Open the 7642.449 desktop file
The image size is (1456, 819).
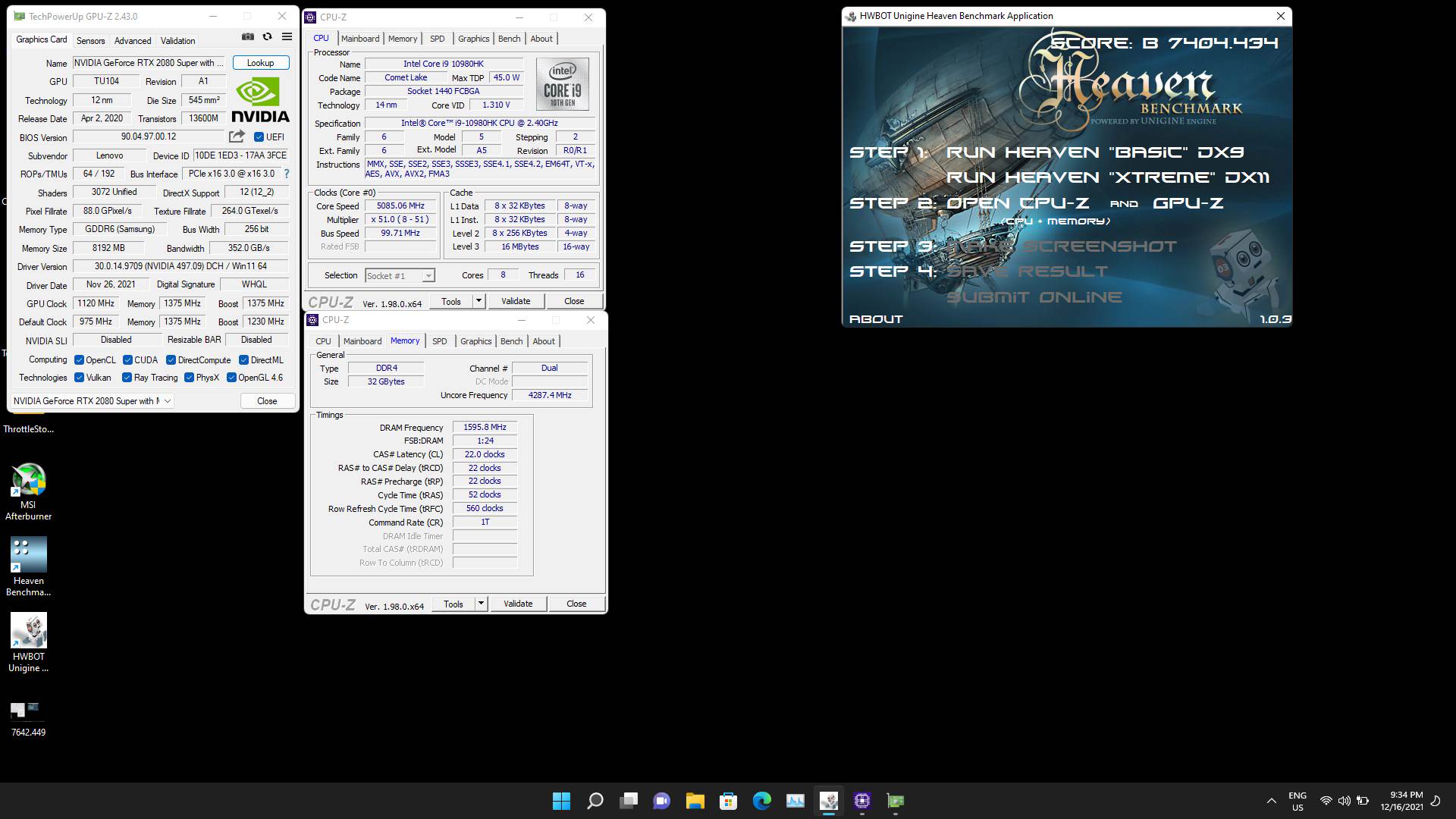(28, 719)
